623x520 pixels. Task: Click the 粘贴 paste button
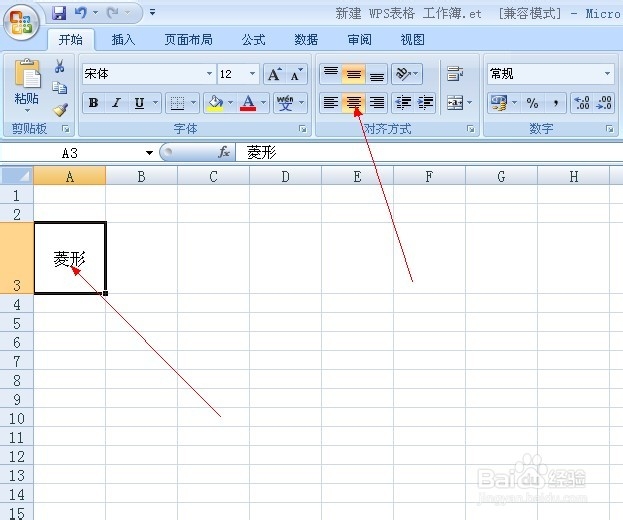tap(27, 85)
